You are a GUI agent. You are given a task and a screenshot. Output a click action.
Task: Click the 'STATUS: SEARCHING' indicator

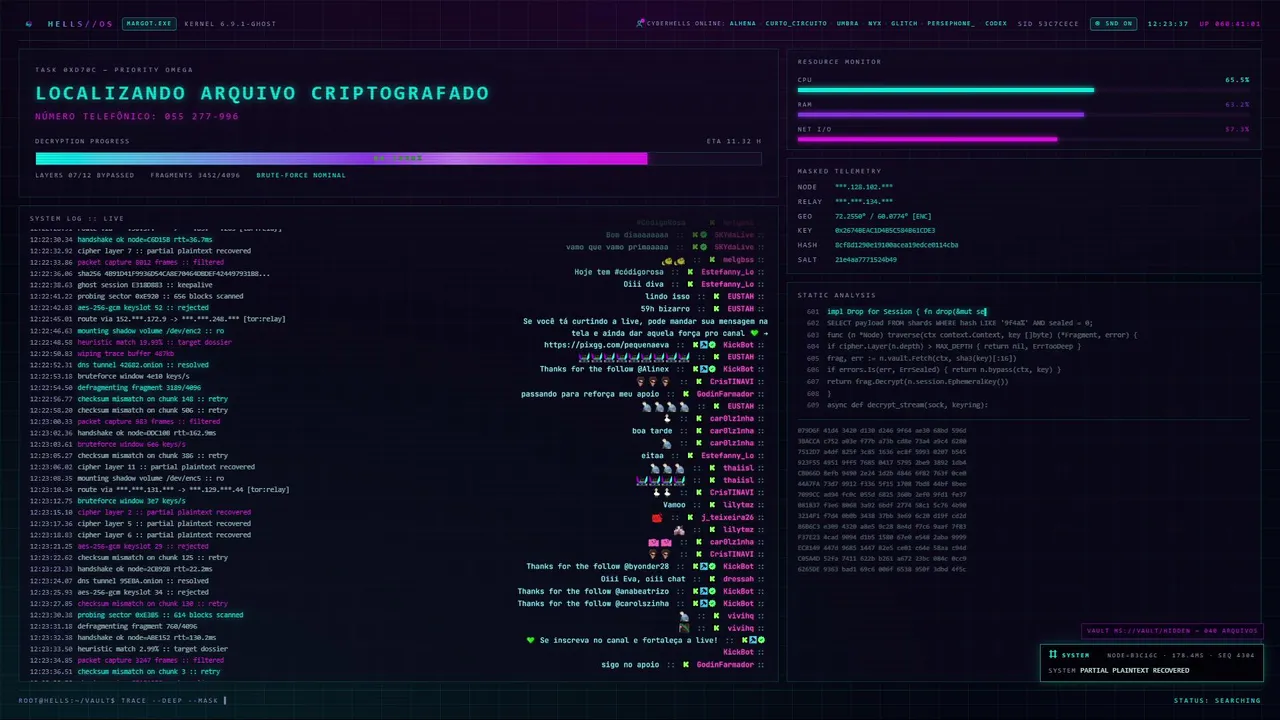(1217, 700)
